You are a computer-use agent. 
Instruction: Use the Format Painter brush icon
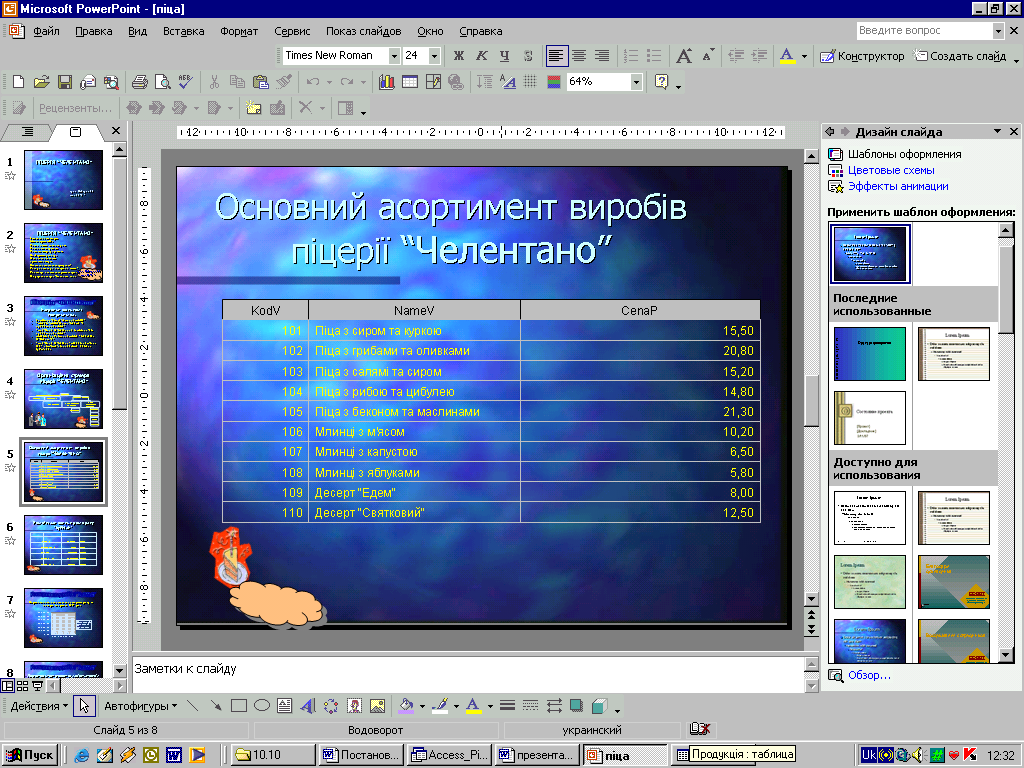pos(283,82)
